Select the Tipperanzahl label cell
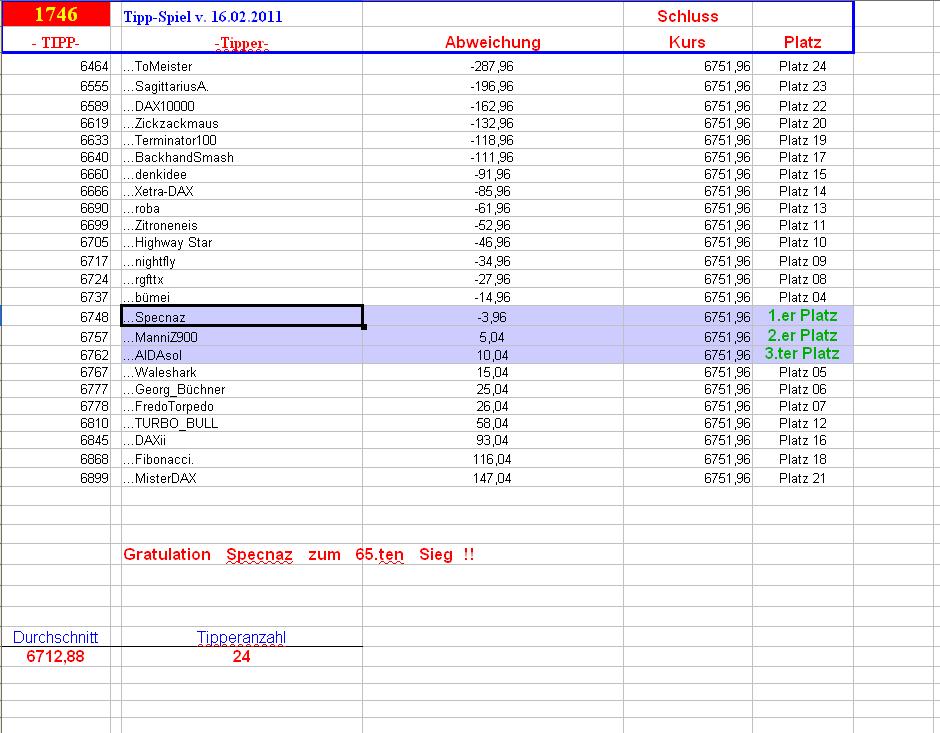This screenshot has width=940, height=733. tap(243, 637)
